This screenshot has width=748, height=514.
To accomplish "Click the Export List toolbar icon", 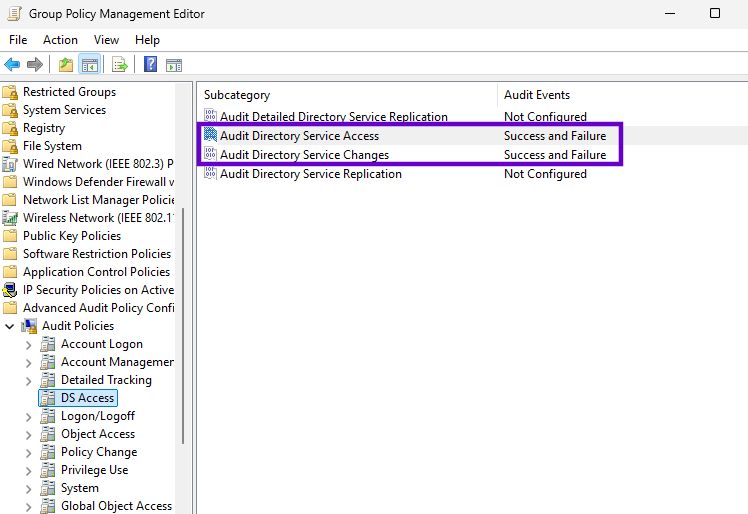I will point(120,65).
